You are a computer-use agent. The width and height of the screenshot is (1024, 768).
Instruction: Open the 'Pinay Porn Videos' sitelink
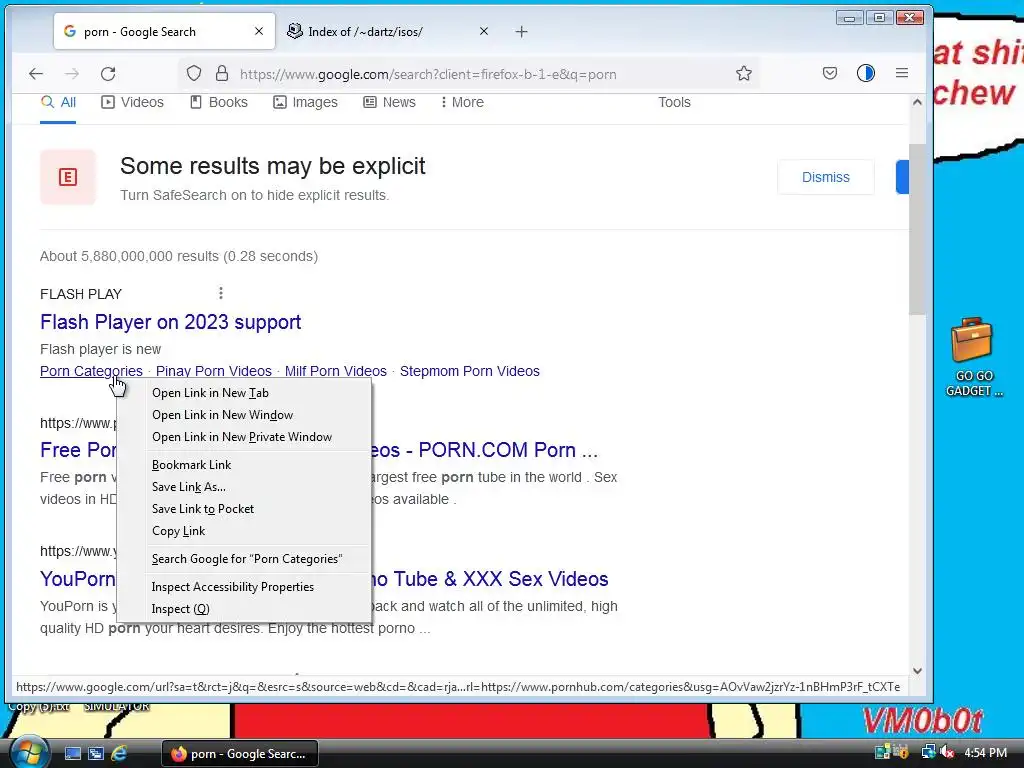[214, 371]
